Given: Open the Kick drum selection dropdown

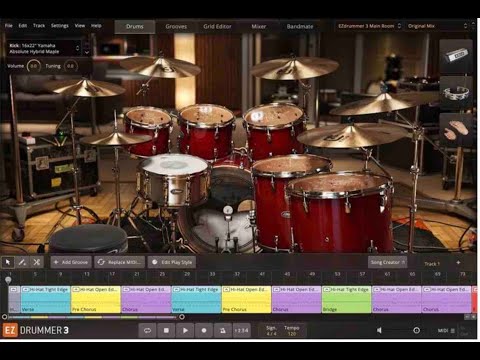Looking at the screenshot, I should point(44,49).
